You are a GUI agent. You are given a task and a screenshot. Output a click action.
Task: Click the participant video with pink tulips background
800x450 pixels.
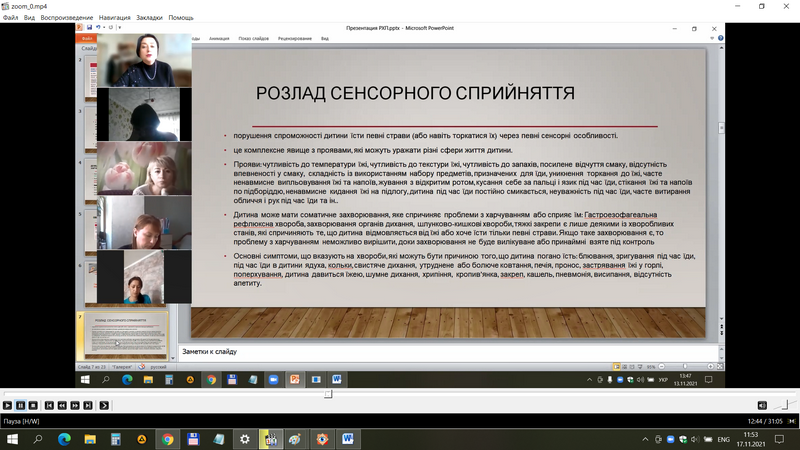144,168
